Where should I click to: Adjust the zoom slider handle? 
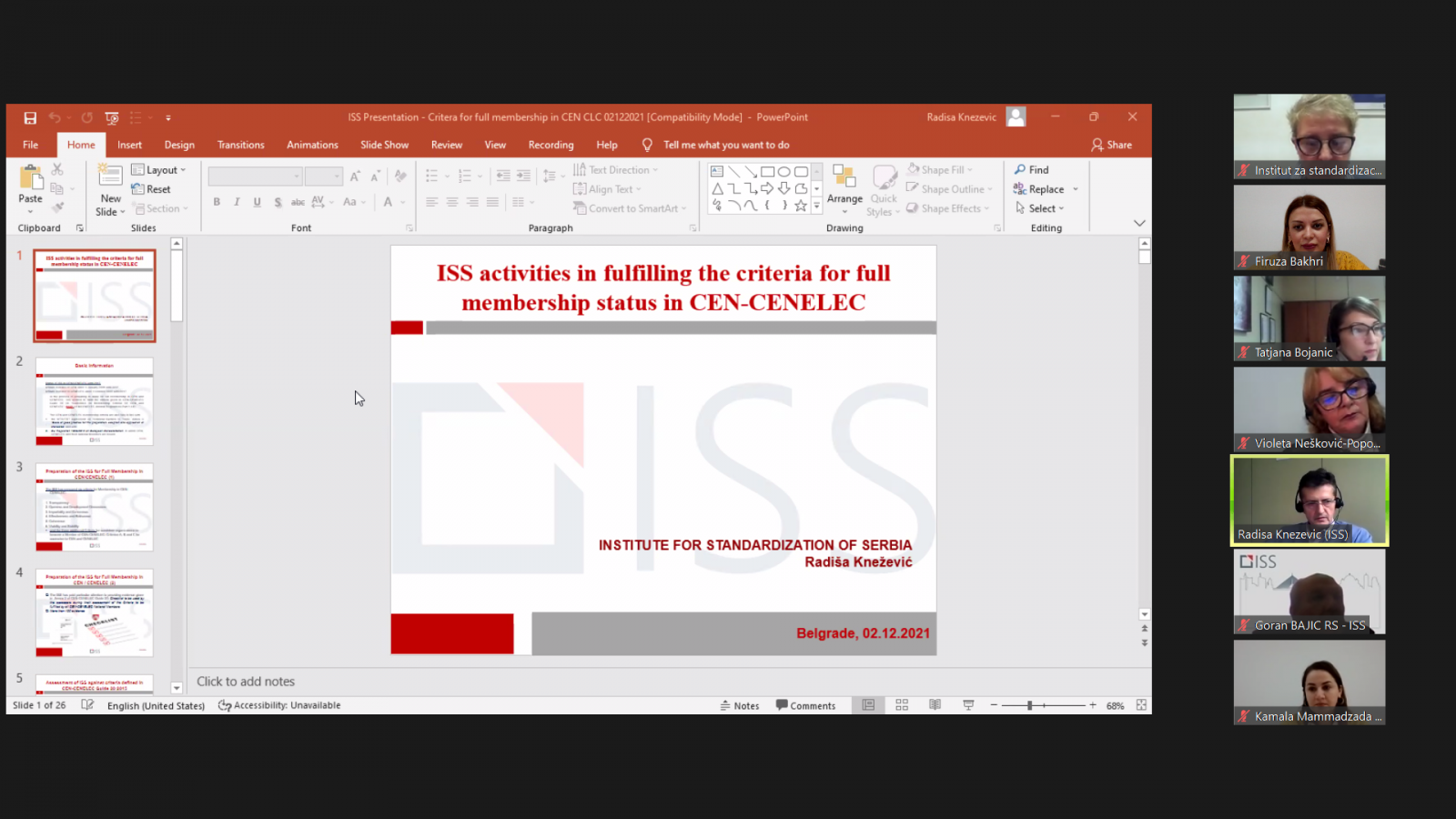1029,705
